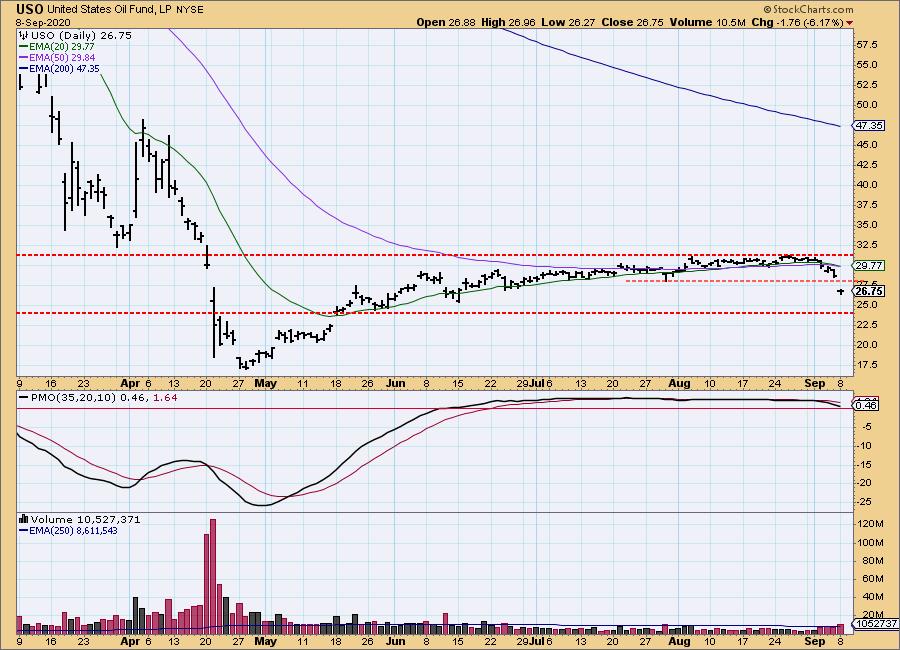Click the tallest April volume bar
900x650 pixels.
(213, 576)
